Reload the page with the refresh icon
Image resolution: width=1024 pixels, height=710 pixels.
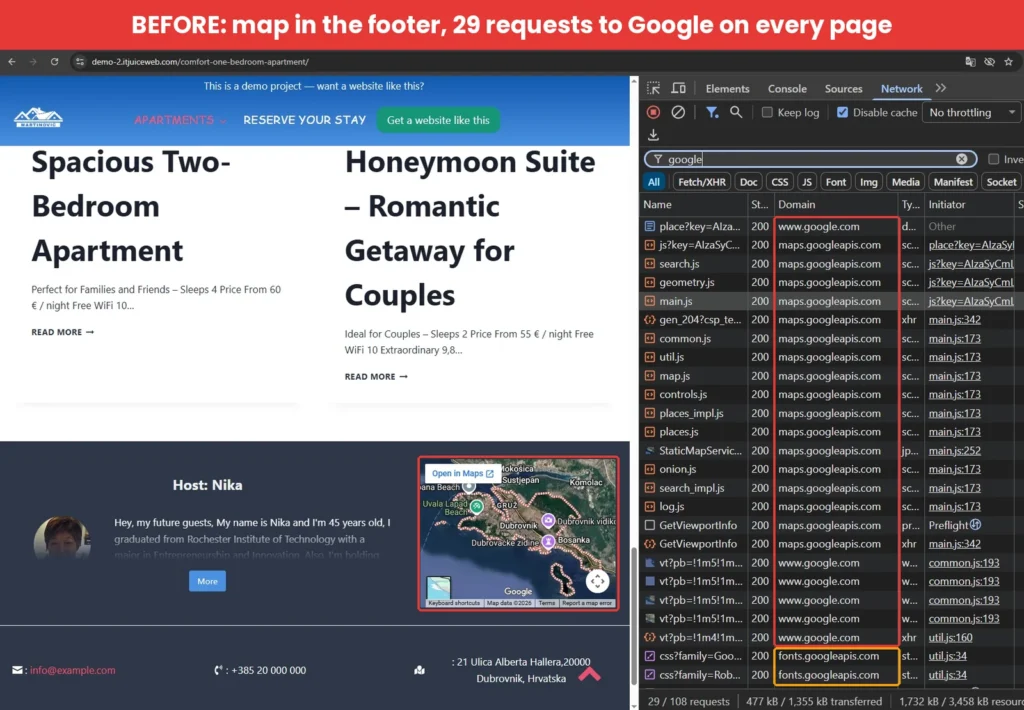(x=54, y=61)
